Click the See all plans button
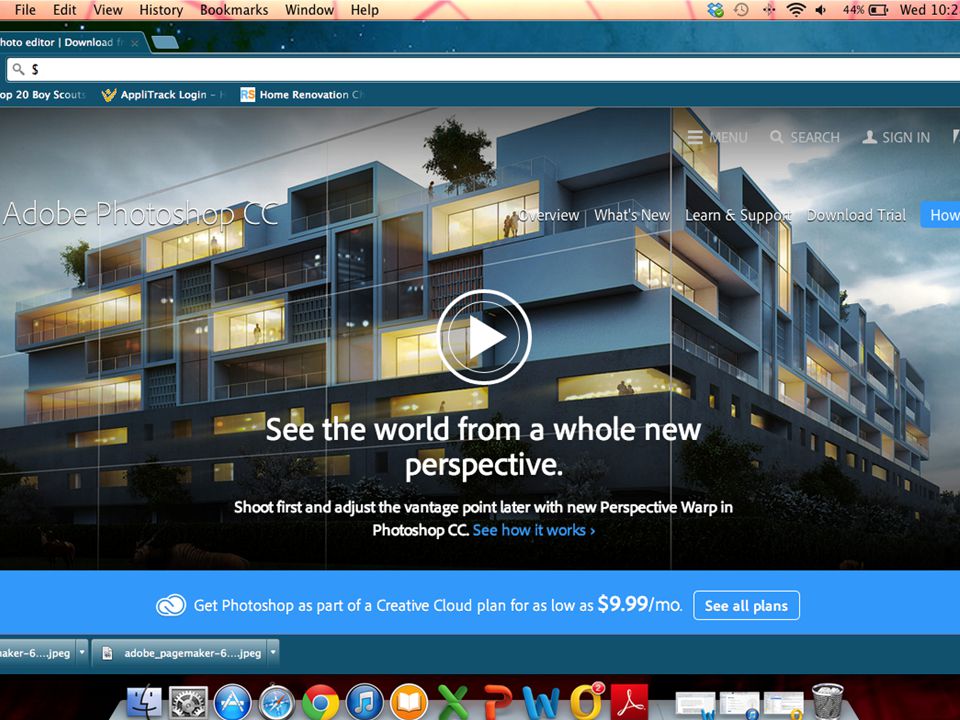Viewport: 960px width, 720px height. click(746, 606)
